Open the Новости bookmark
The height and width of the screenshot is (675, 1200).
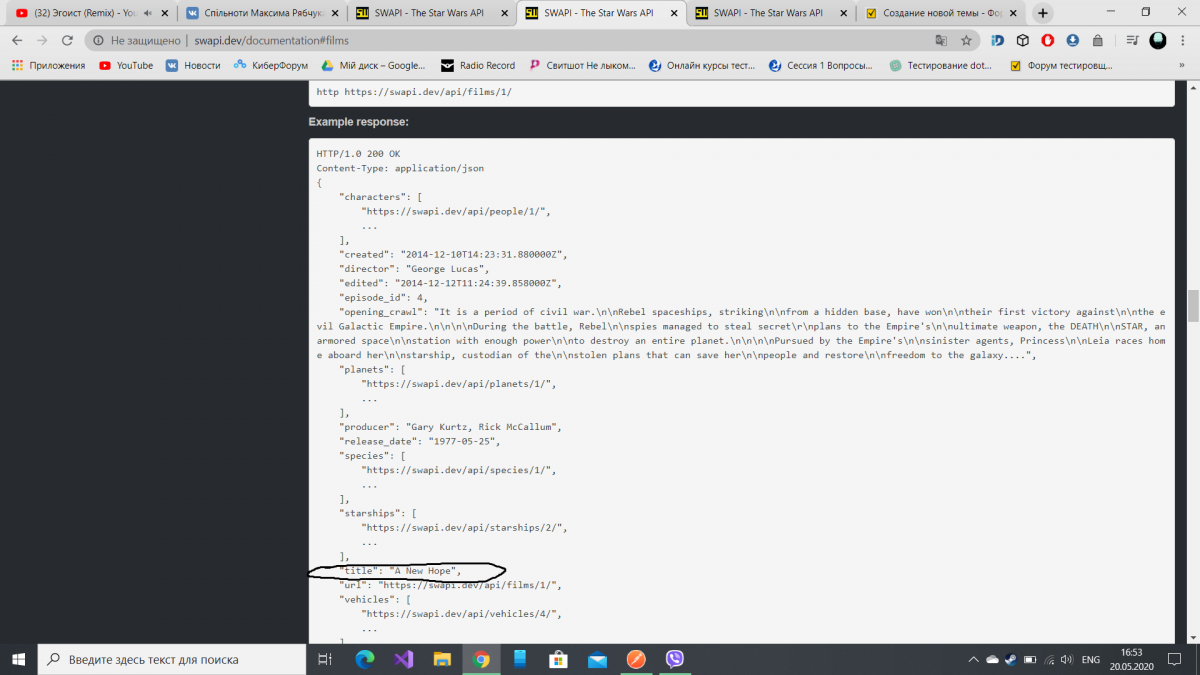click(193, 65)
